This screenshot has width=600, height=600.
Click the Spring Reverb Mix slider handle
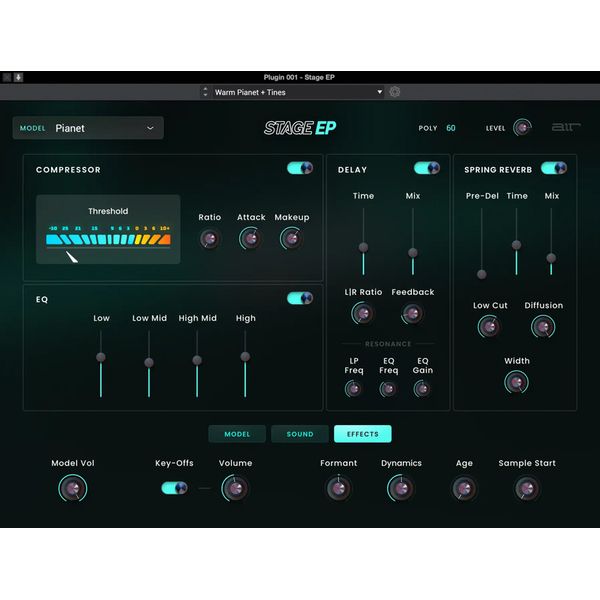coord(551,258)
